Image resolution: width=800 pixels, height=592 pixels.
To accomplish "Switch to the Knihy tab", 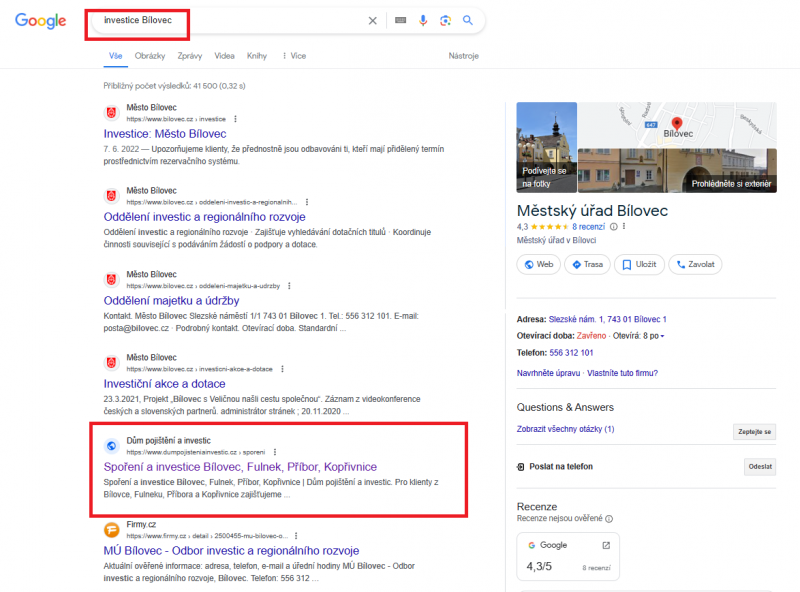I will 257,56.
